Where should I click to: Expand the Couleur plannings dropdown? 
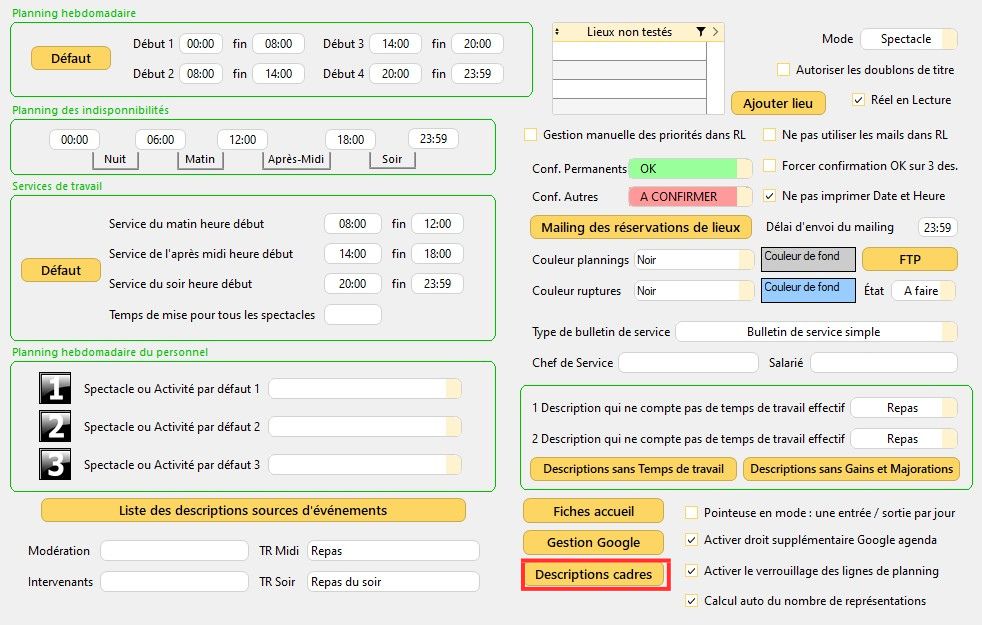(x=694, y=260)
